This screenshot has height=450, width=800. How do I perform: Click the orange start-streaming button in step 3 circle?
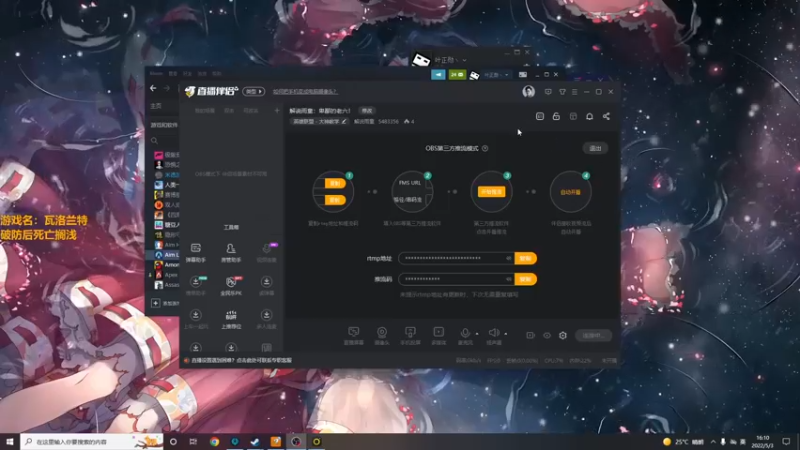[x=491, y=192]
